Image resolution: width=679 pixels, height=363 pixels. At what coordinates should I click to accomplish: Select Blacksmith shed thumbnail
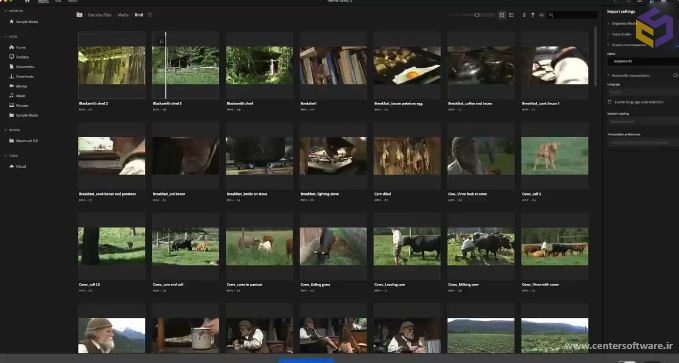click(x=259, y=65)
